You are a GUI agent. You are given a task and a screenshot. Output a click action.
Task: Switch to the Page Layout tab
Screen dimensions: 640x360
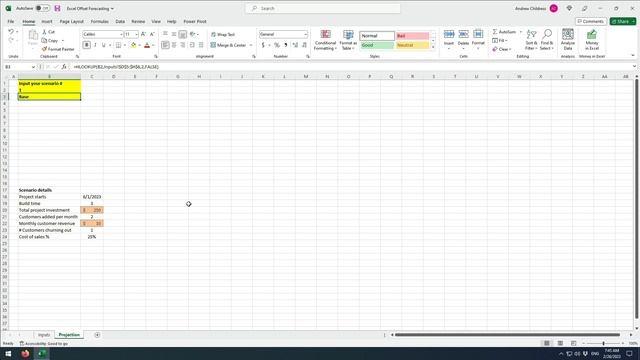(71, 21)
